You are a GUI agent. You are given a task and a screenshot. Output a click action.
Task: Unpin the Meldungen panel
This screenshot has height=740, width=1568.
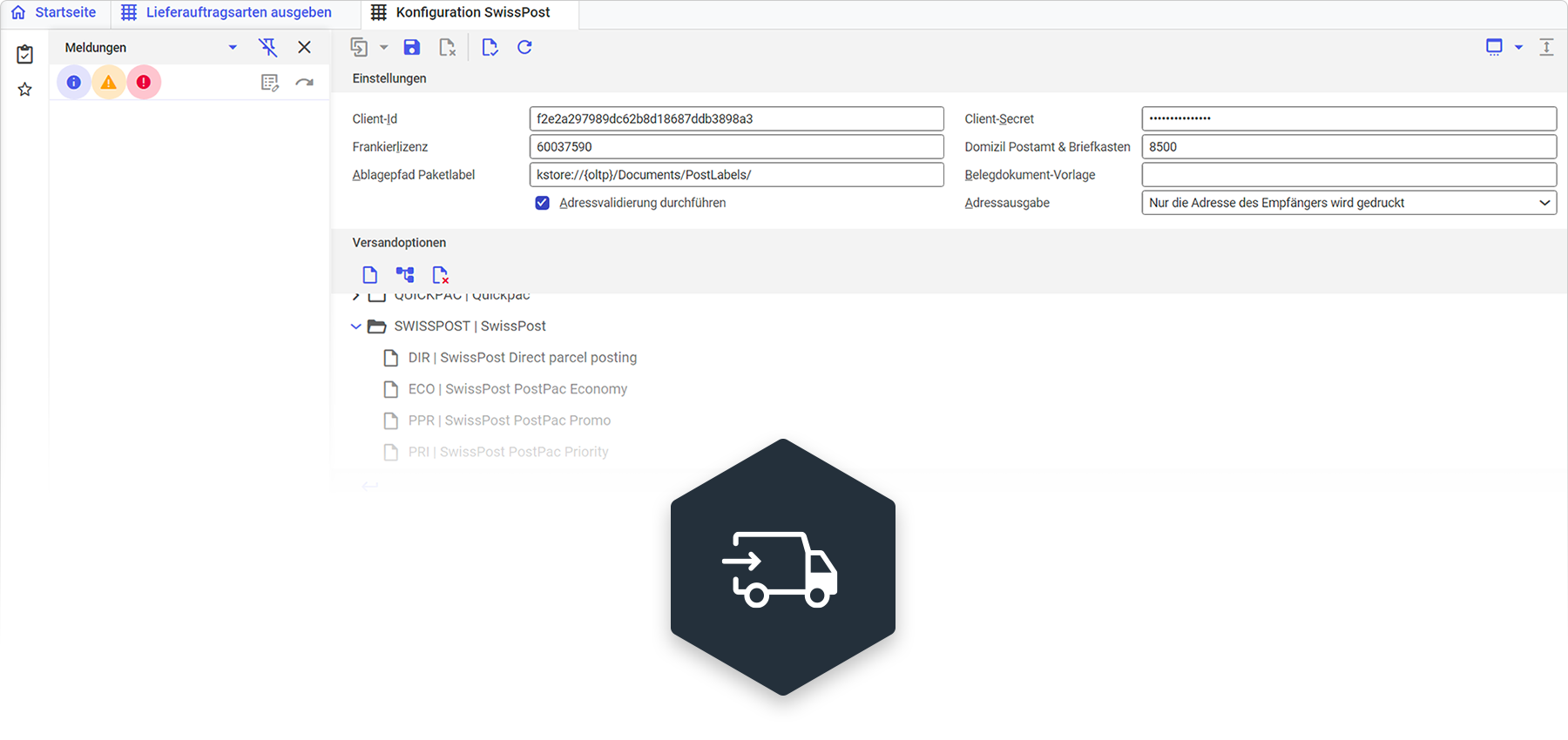click(268, 48)
